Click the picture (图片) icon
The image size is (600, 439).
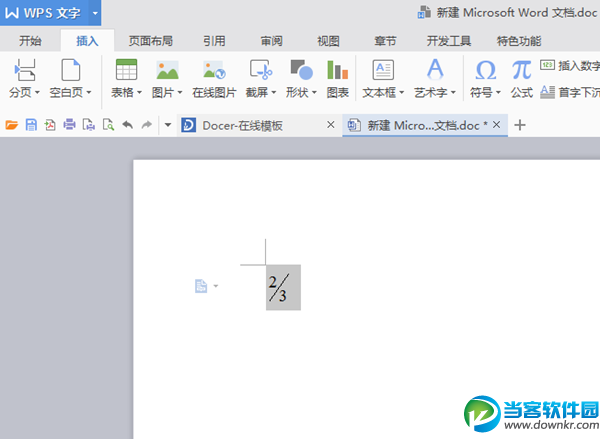coord(167,70)
